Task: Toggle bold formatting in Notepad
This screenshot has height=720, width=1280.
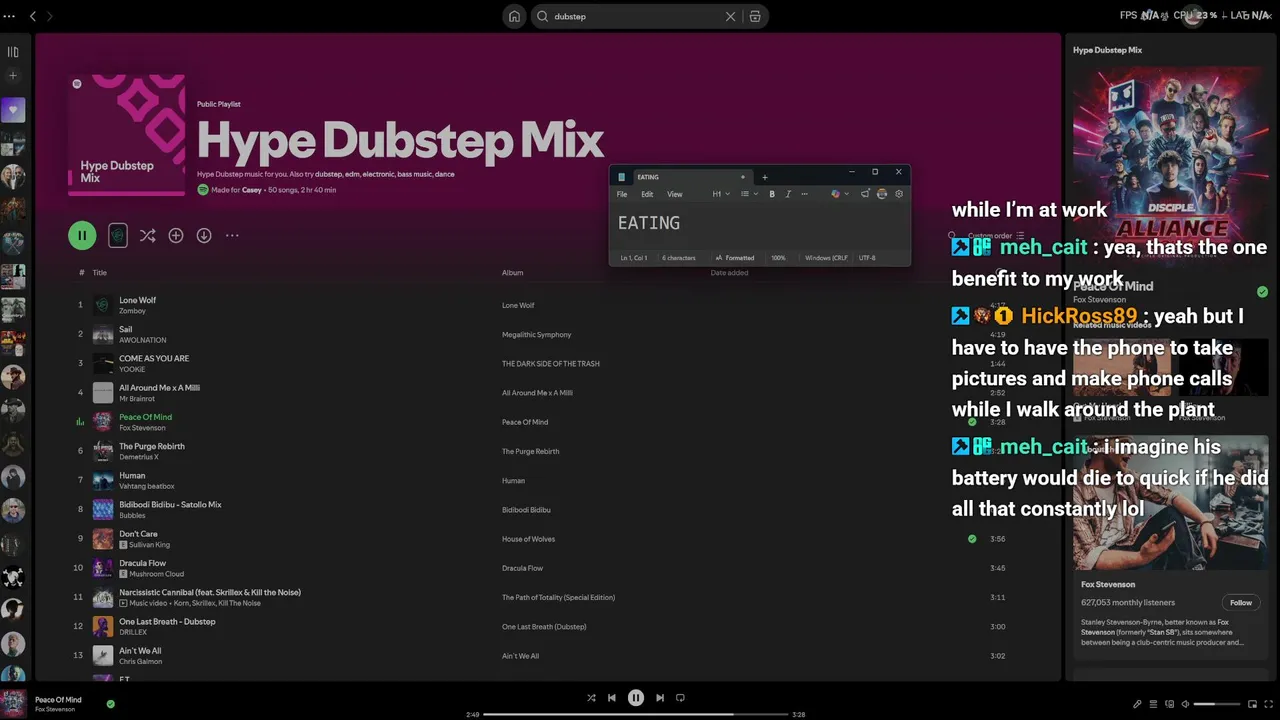Action: pos(772,194)
